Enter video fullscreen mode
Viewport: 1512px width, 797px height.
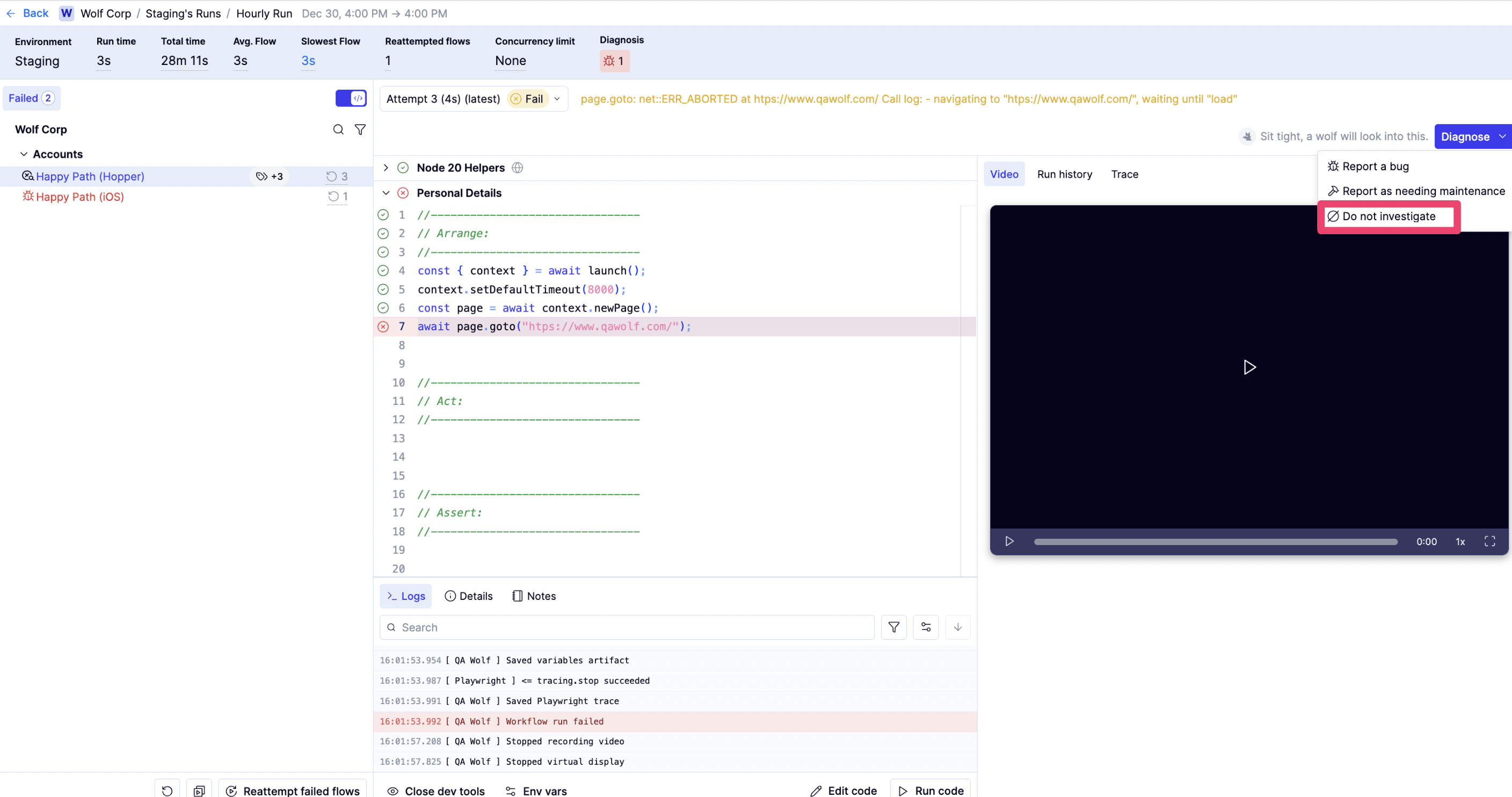1489,541
